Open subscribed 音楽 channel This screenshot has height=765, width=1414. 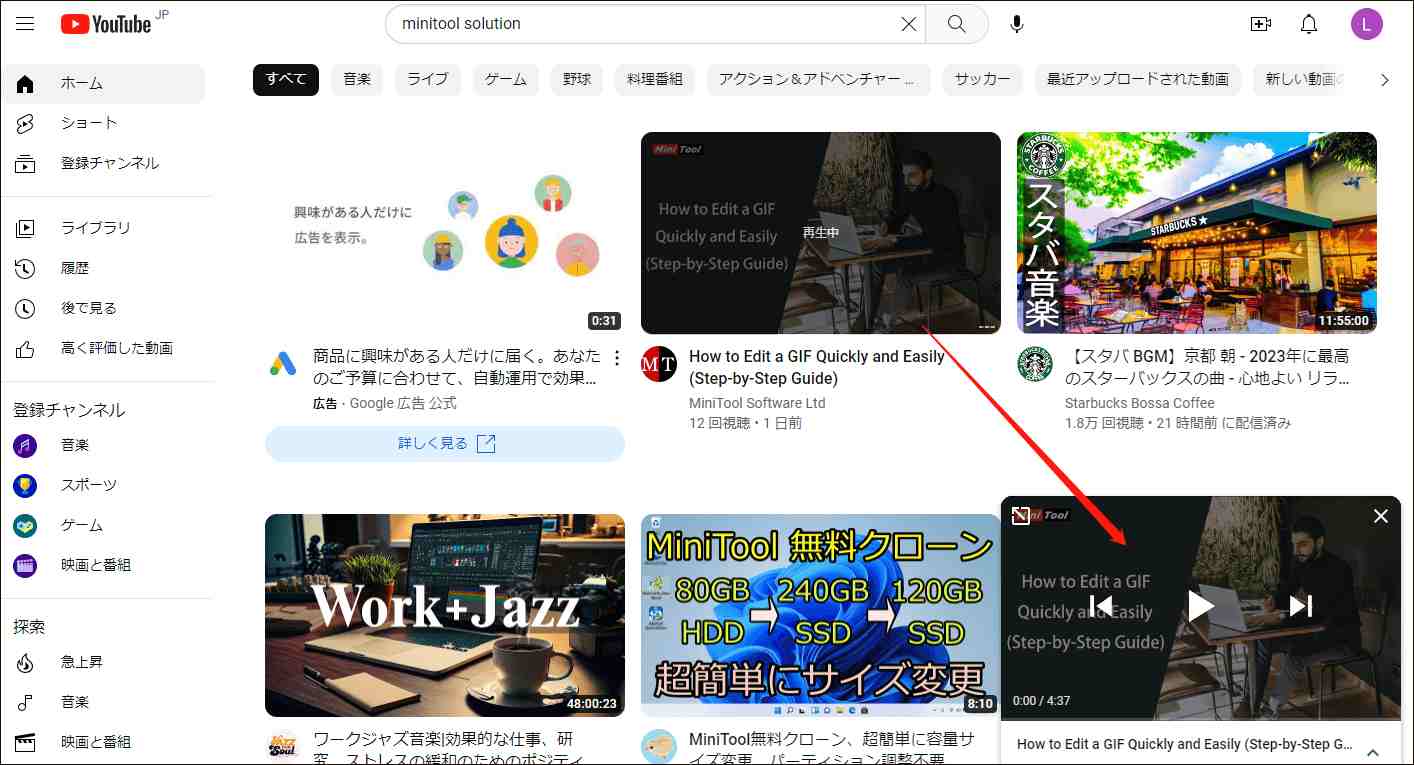click(104, 445)
